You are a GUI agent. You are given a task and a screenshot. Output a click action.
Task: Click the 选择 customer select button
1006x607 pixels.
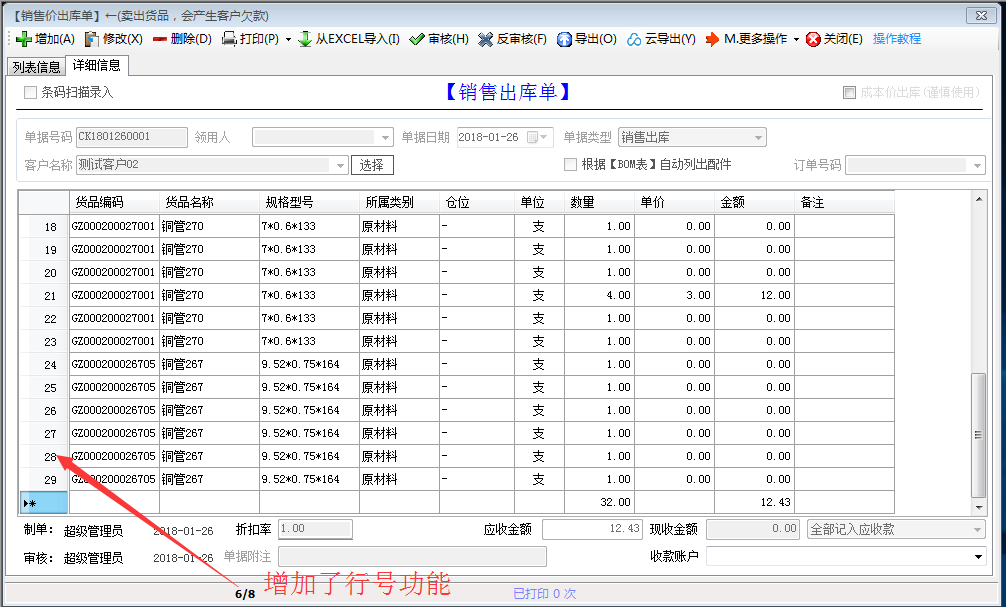(371, 164)
